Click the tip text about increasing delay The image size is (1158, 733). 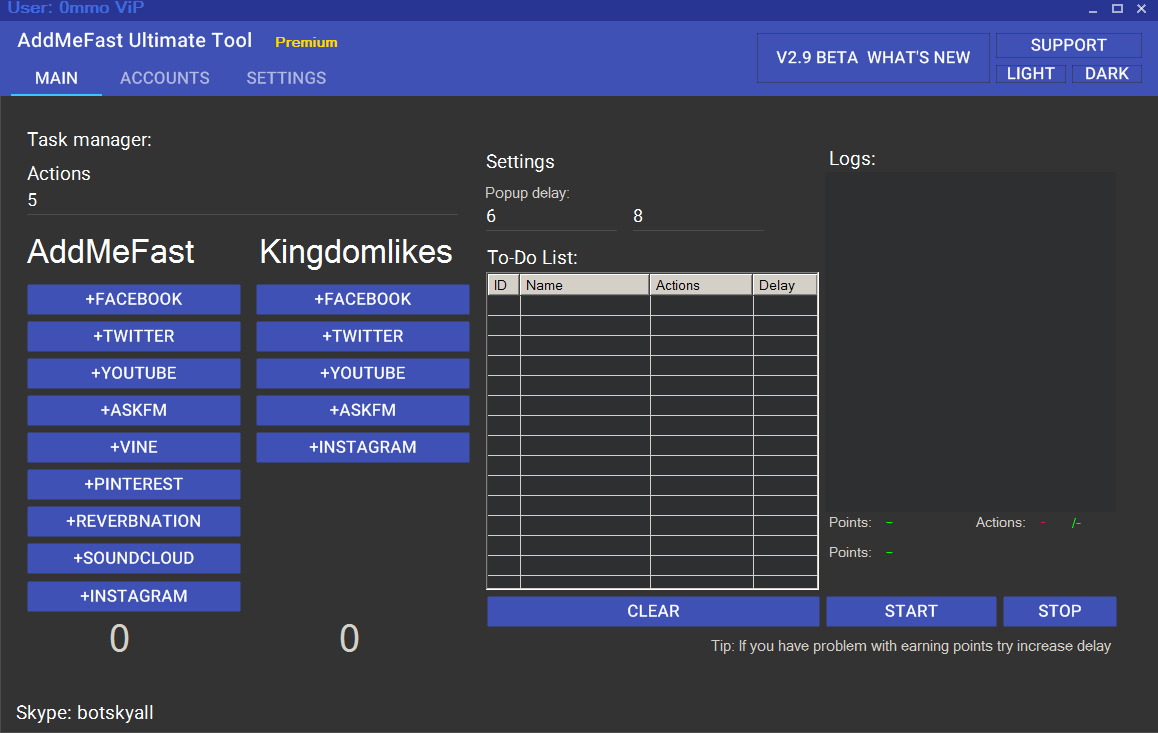click(911, 646)
